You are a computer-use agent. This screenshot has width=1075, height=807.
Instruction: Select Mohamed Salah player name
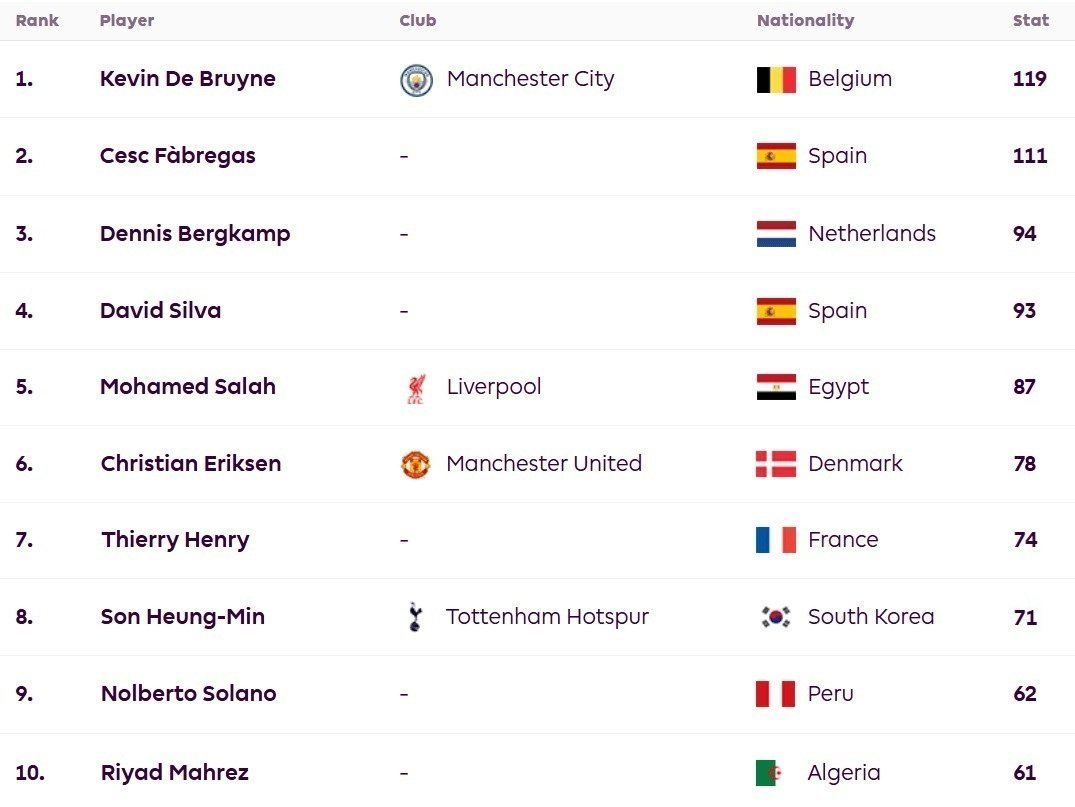pos(188,387)
